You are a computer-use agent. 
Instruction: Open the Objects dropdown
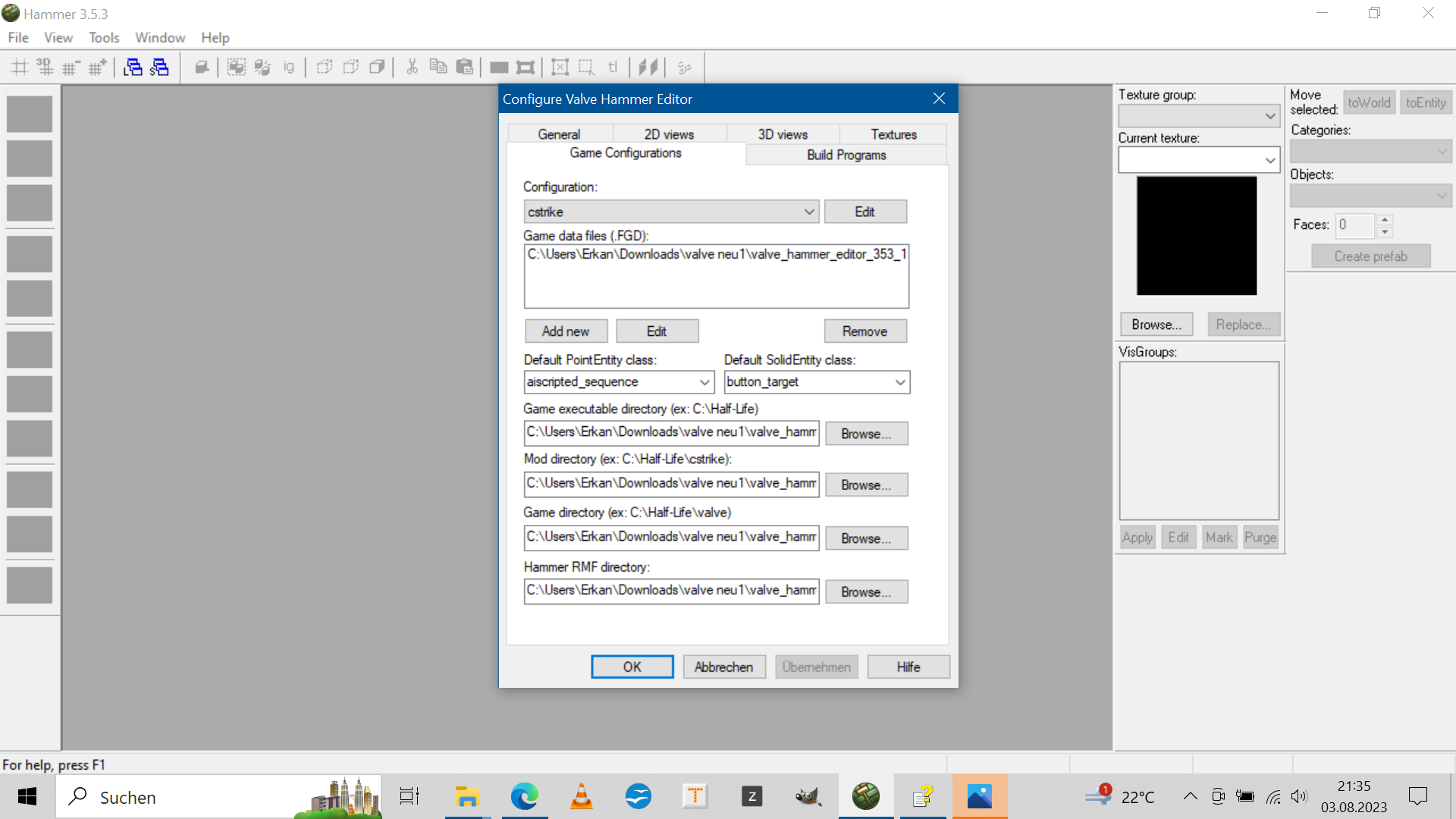pyautogui.click(x=1371, y=196)
